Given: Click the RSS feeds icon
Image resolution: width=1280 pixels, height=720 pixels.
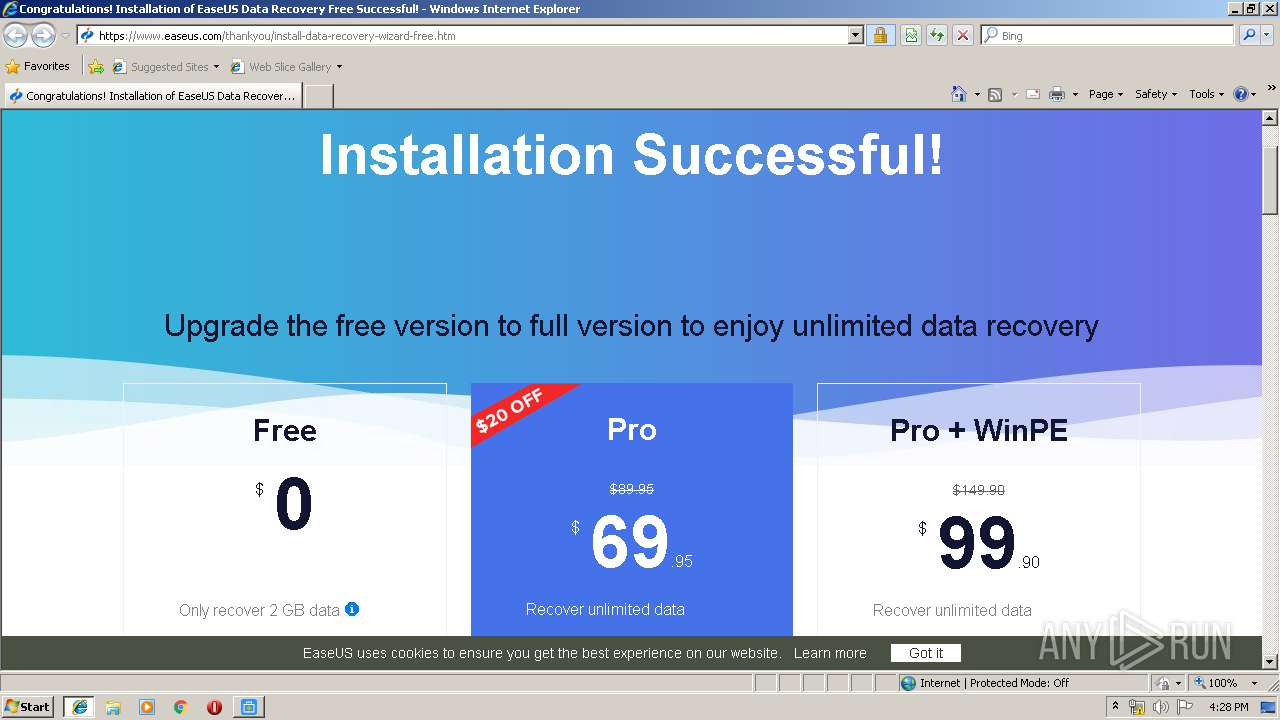Looking at the screenshot, I should 995,94.
